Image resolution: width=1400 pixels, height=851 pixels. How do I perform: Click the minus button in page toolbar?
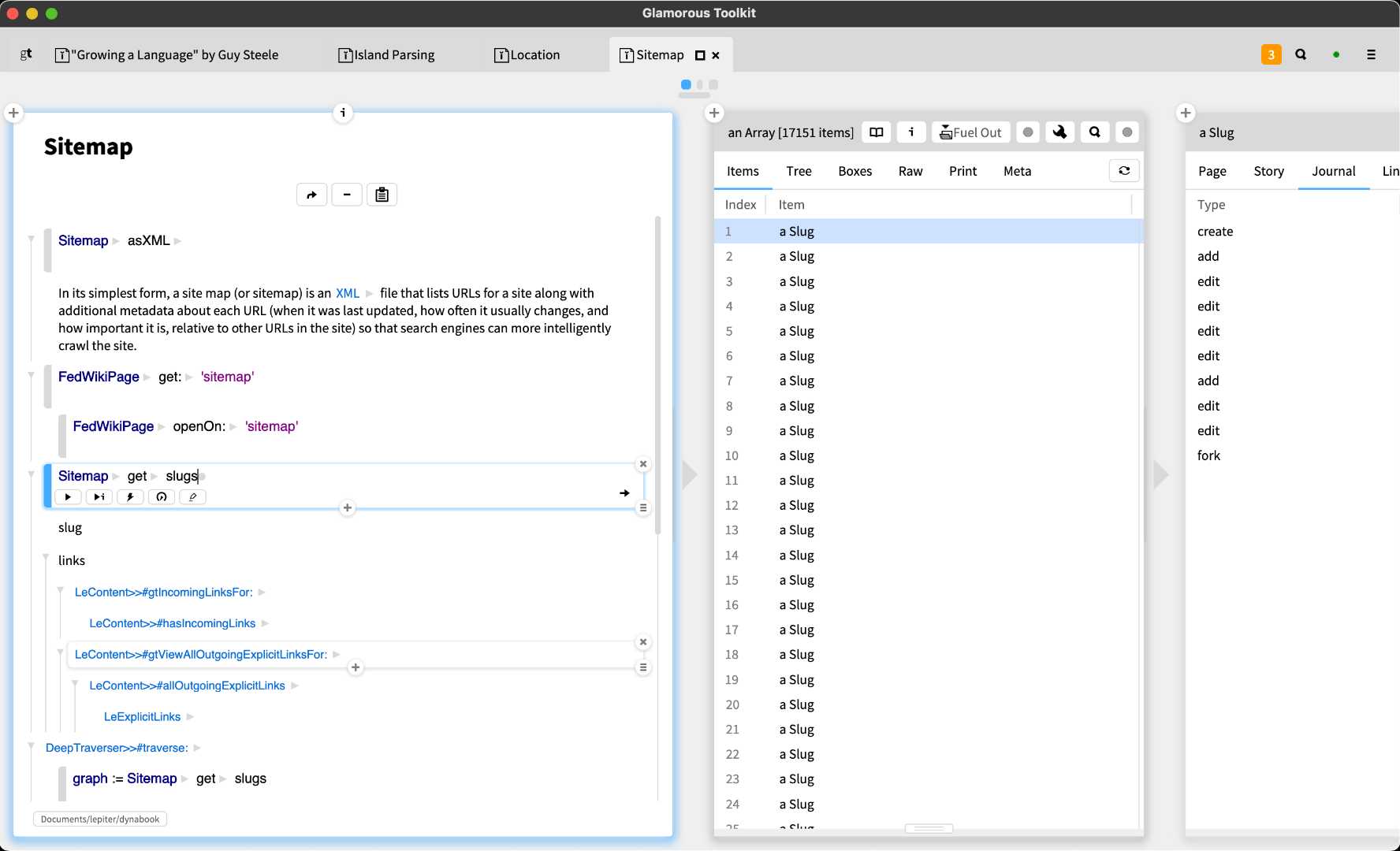347,195
